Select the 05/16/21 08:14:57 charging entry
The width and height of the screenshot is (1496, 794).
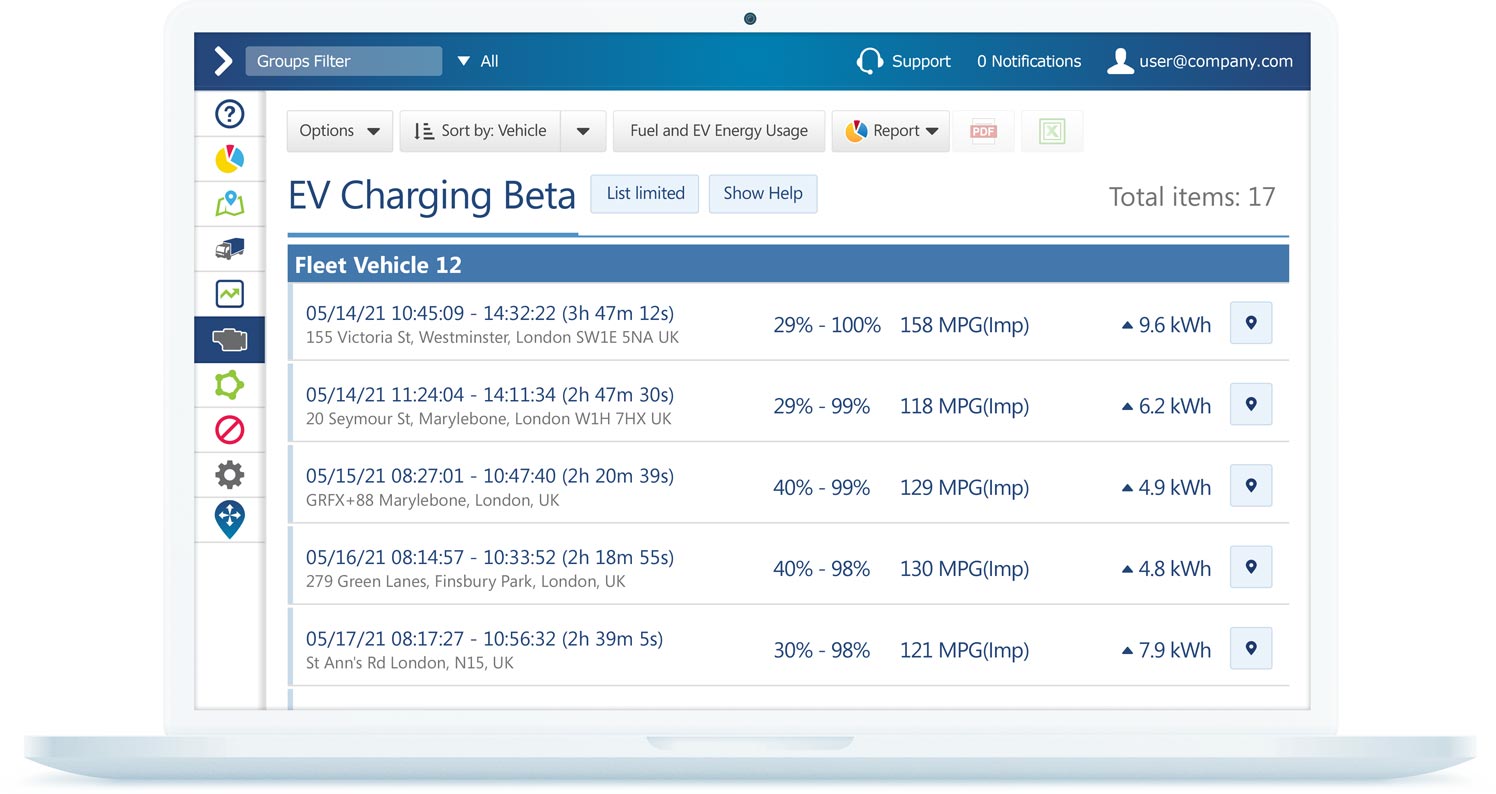(x=788, y=567)
